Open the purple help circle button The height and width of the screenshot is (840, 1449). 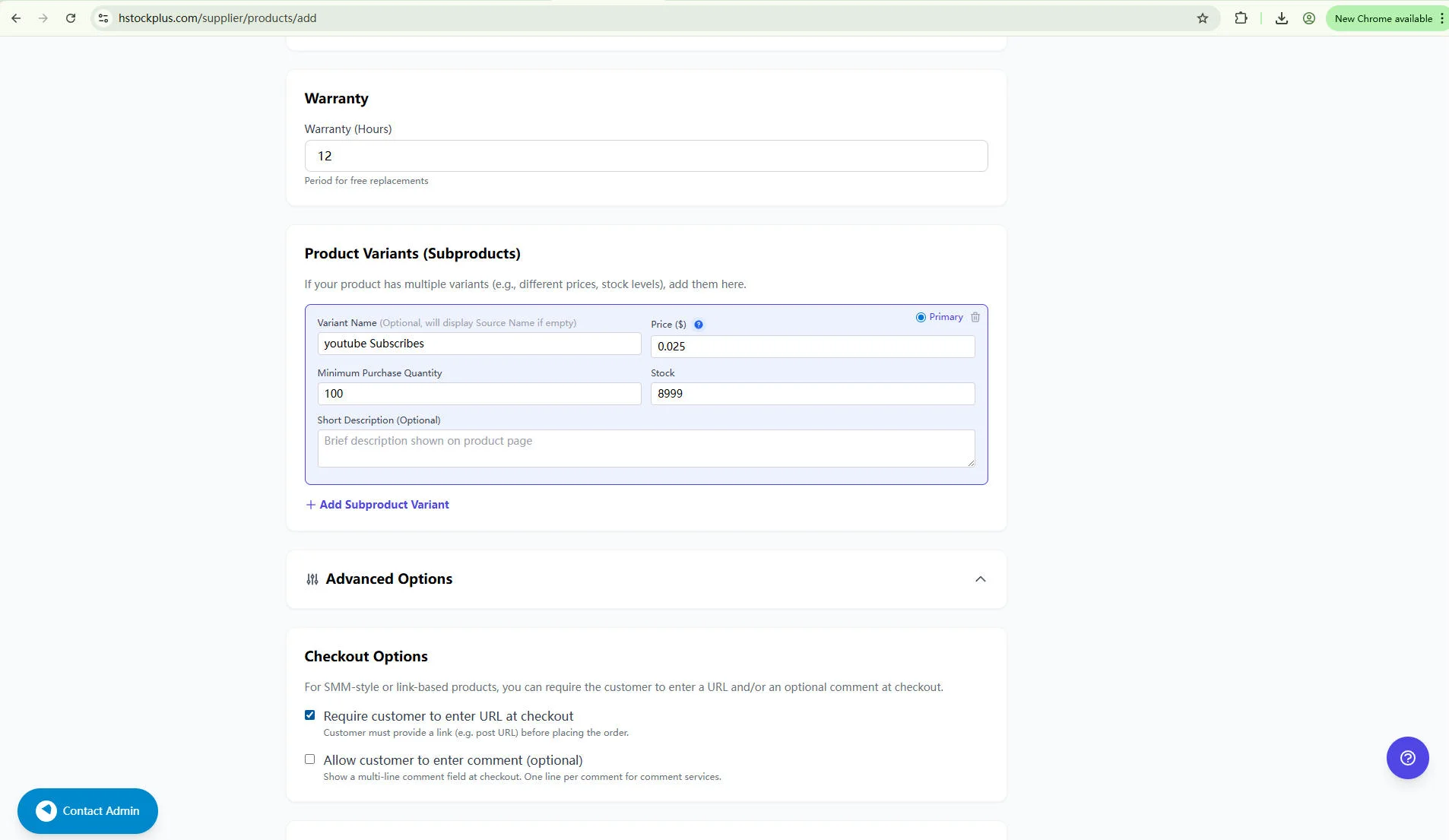tap(1407, 758)
